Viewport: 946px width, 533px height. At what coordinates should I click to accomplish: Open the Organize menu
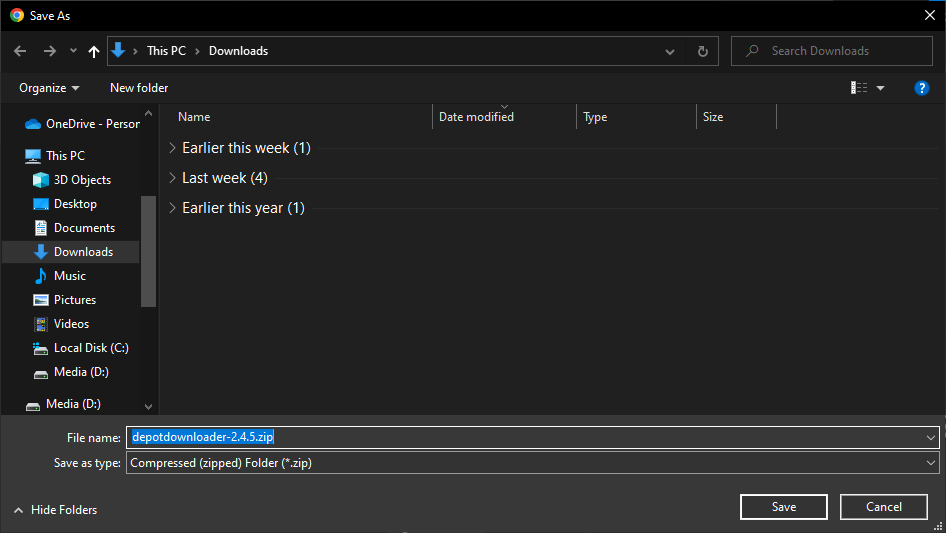point(49,88)
